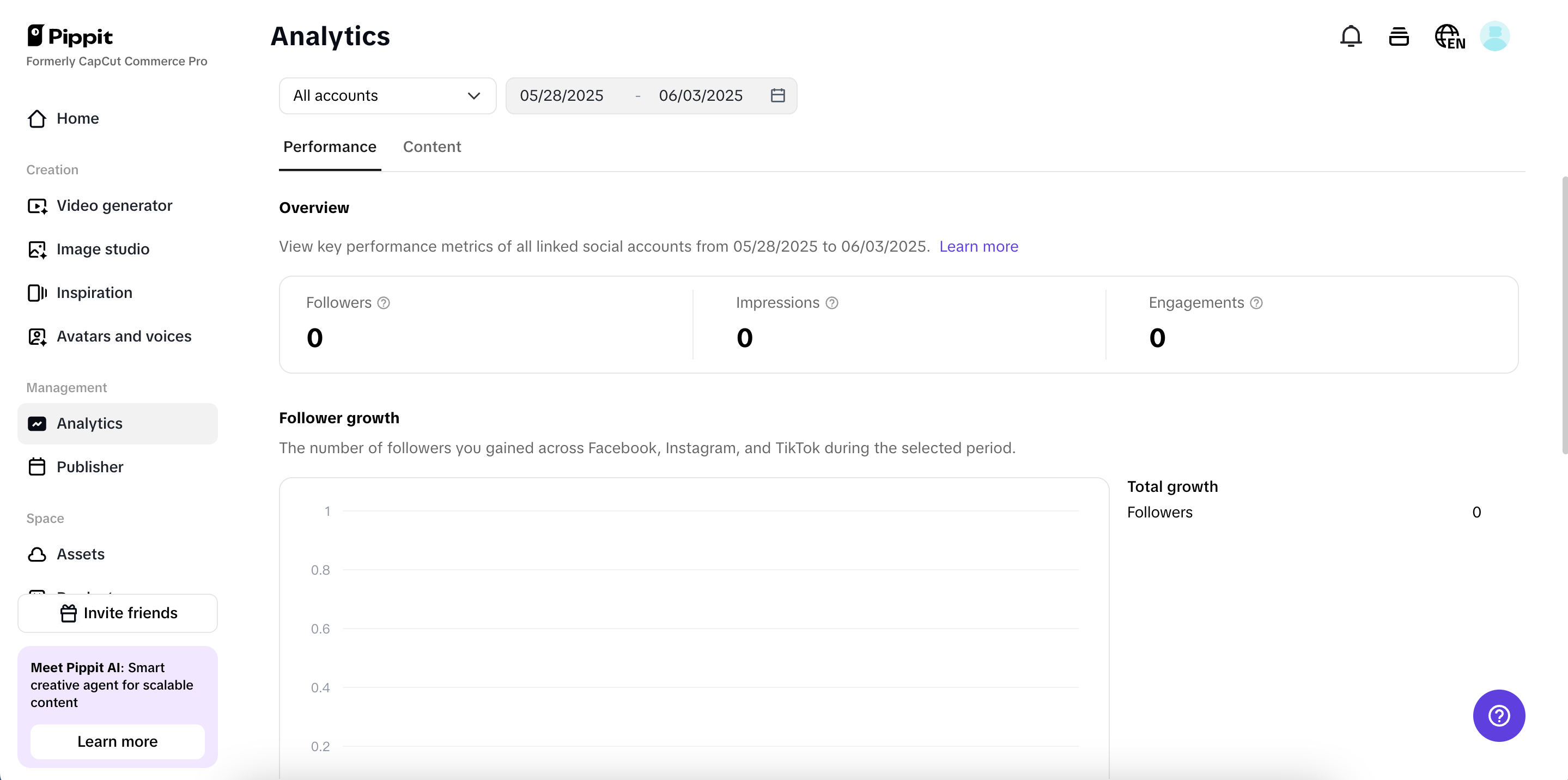Switch to the Content tab
The width and height of the screenshot is (1568, 780).
[431, 147]
